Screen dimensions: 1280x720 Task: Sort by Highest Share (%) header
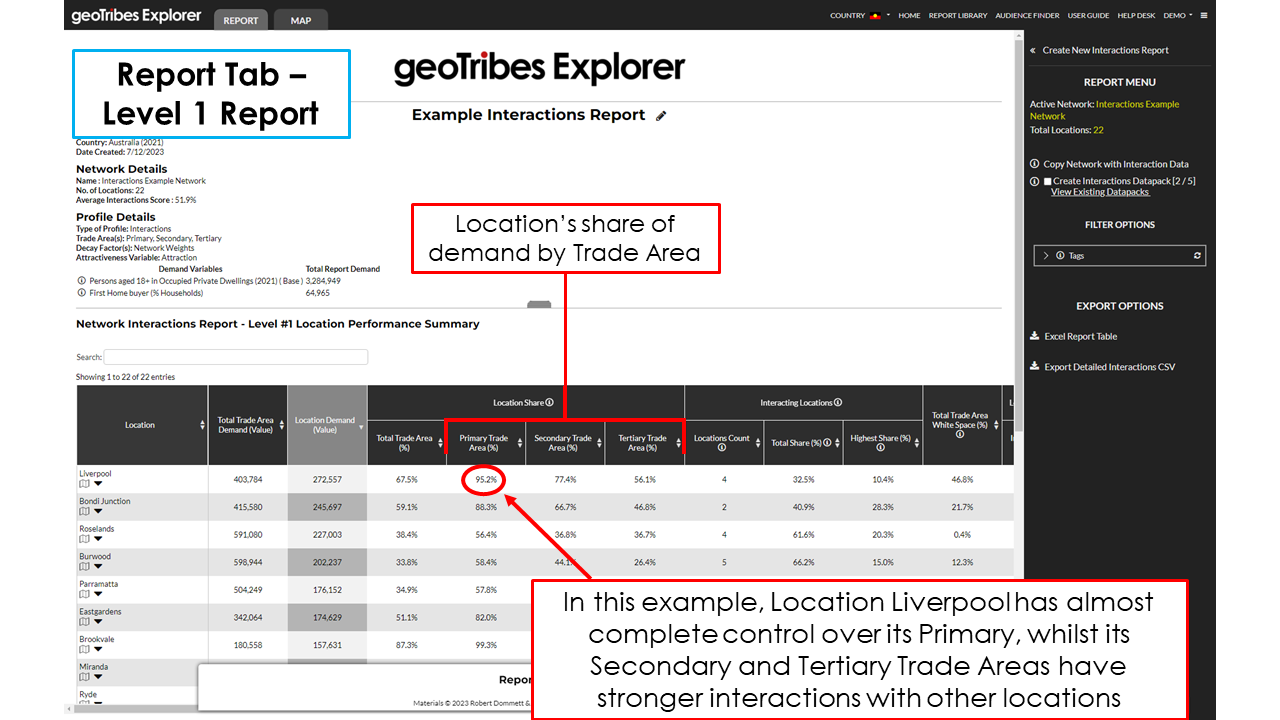tap(882, 443)
